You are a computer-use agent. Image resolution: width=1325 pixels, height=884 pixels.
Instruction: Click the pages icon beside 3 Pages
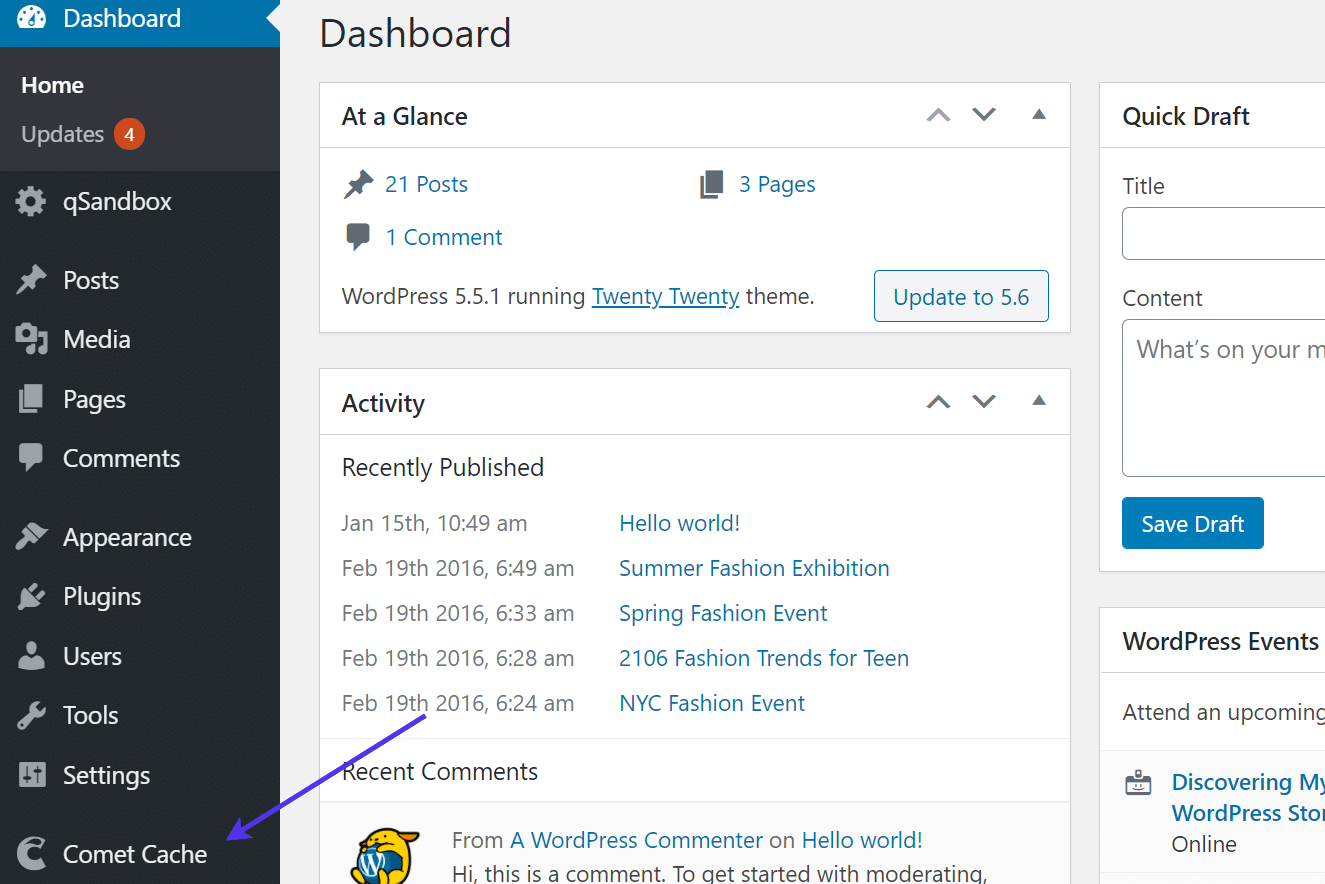[x=711, y=185]
